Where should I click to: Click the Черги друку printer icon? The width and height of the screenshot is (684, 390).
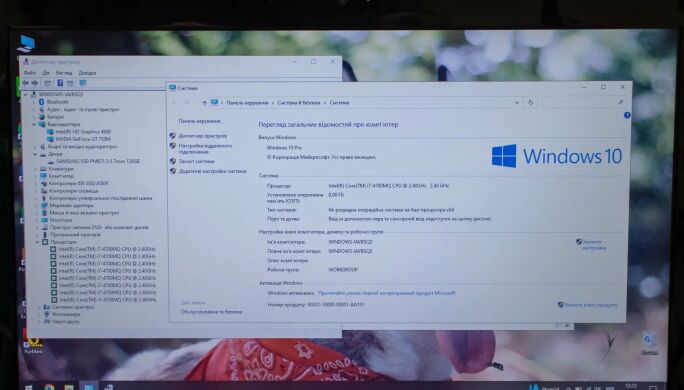47,322
